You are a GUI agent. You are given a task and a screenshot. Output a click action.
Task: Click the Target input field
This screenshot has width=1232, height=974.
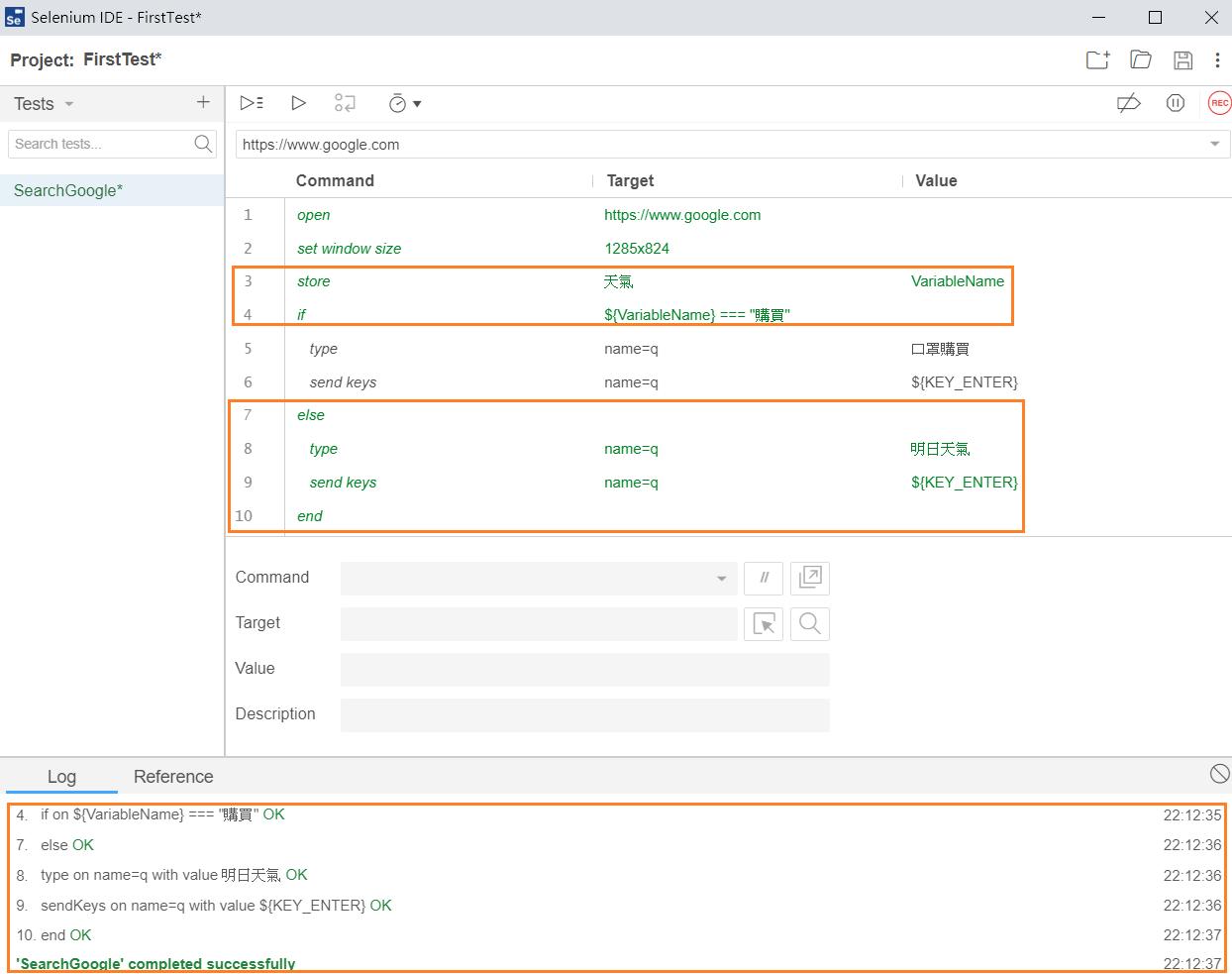tap(539, 623)
